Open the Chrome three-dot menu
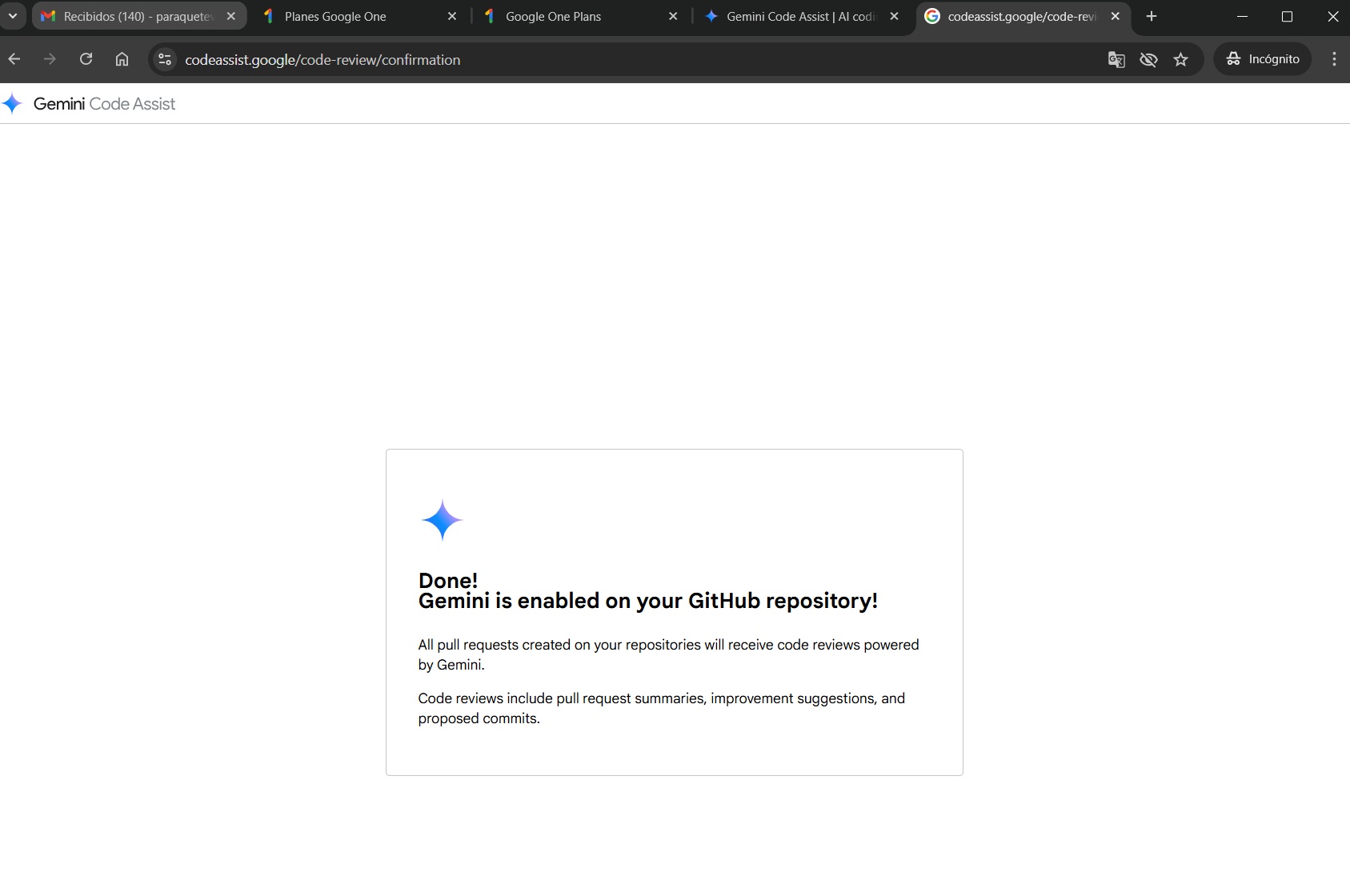Screen dimensions: 1350x896 pos(1333,59)
